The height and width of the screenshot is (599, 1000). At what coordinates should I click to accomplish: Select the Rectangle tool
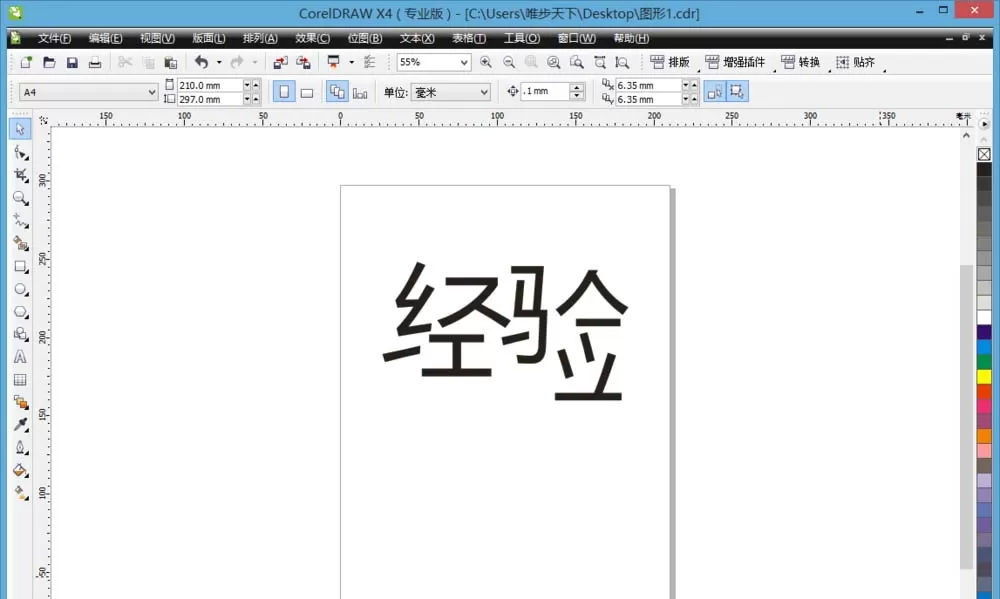click(20, 266)
